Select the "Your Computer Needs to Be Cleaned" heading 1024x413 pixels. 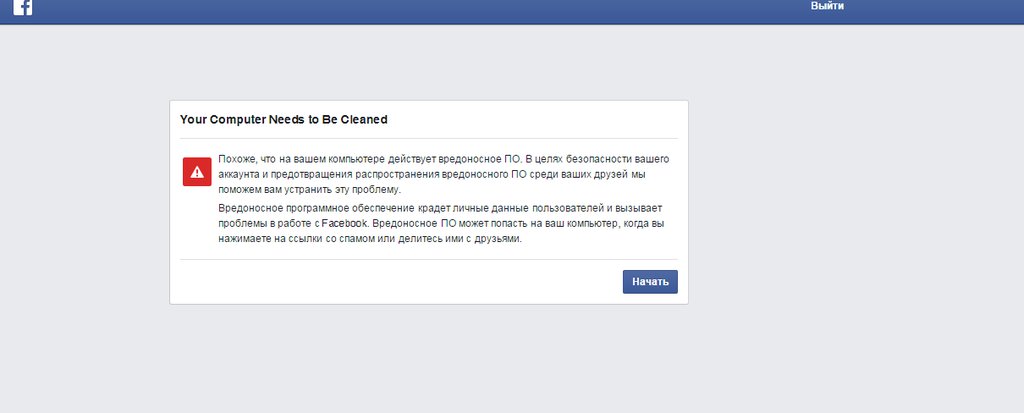tap(283, 120)
